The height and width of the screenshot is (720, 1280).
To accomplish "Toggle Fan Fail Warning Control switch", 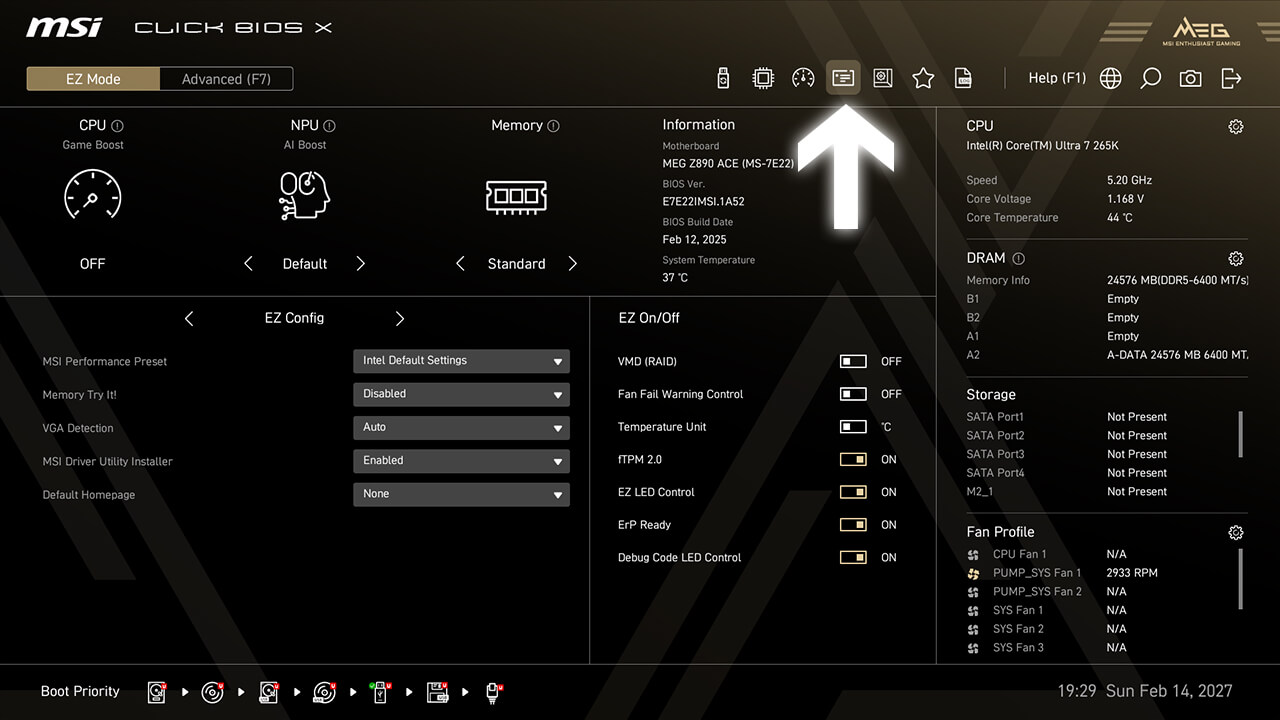I will (853, 394).
